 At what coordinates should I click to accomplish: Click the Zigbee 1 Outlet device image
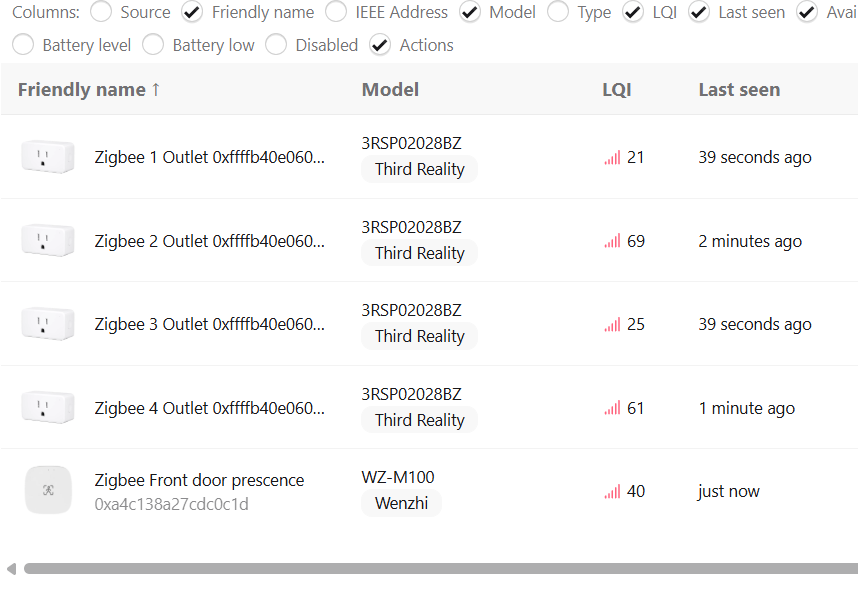coord(48,157)
